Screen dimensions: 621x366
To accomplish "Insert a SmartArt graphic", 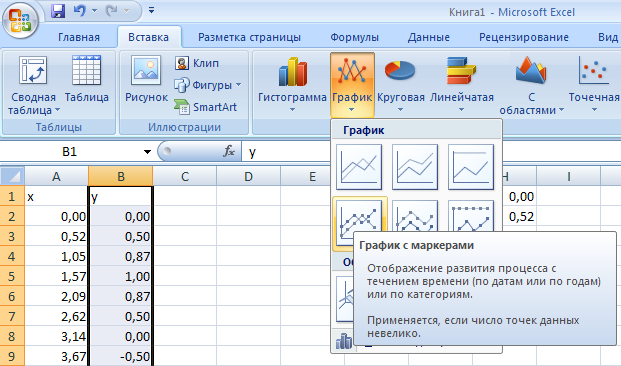I will tap(205, 107).
